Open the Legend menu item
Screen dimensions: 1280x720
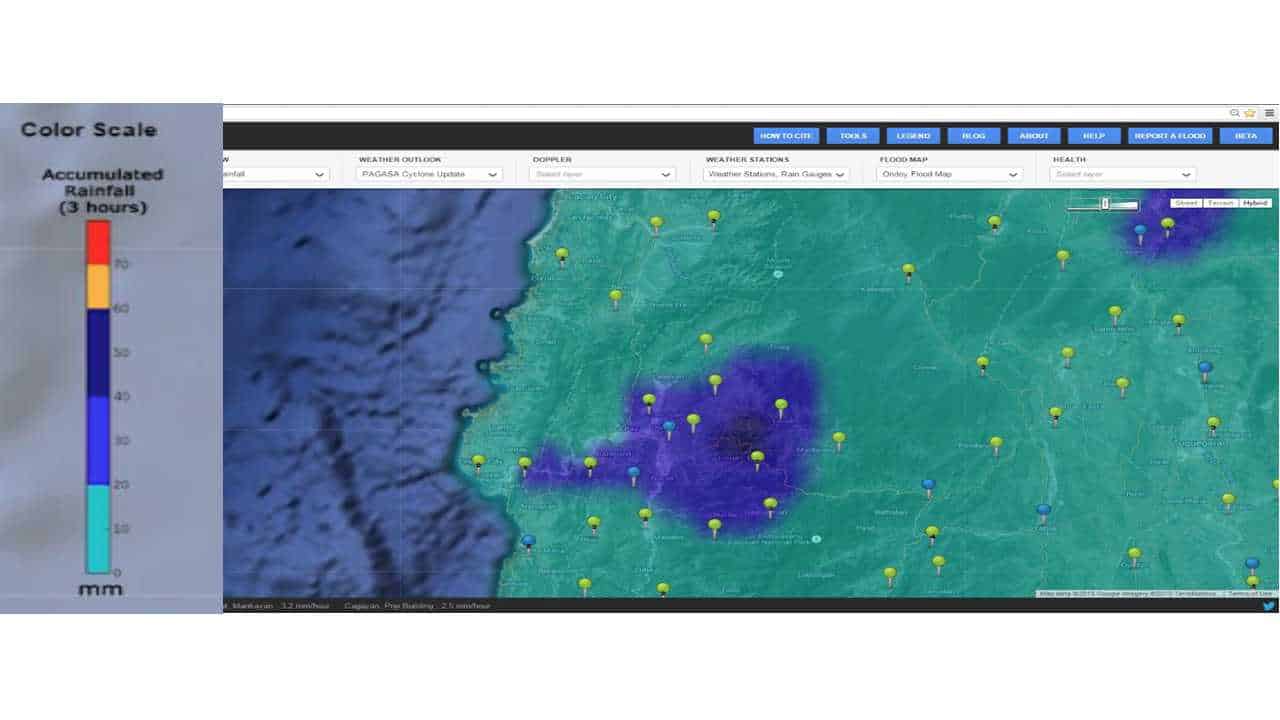(x=912, y=136)
